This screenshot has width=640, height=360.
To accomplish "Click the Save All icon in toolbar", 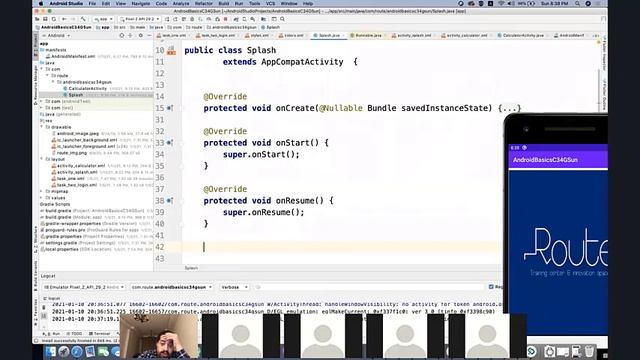I will pos(45,19).
